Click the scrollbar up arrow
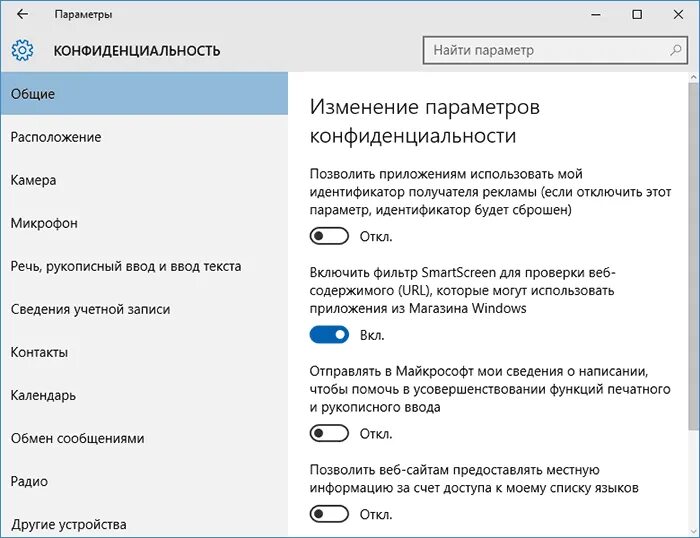Image resolution: width=700 pixels, height=538 pixels. coord(693,77)
